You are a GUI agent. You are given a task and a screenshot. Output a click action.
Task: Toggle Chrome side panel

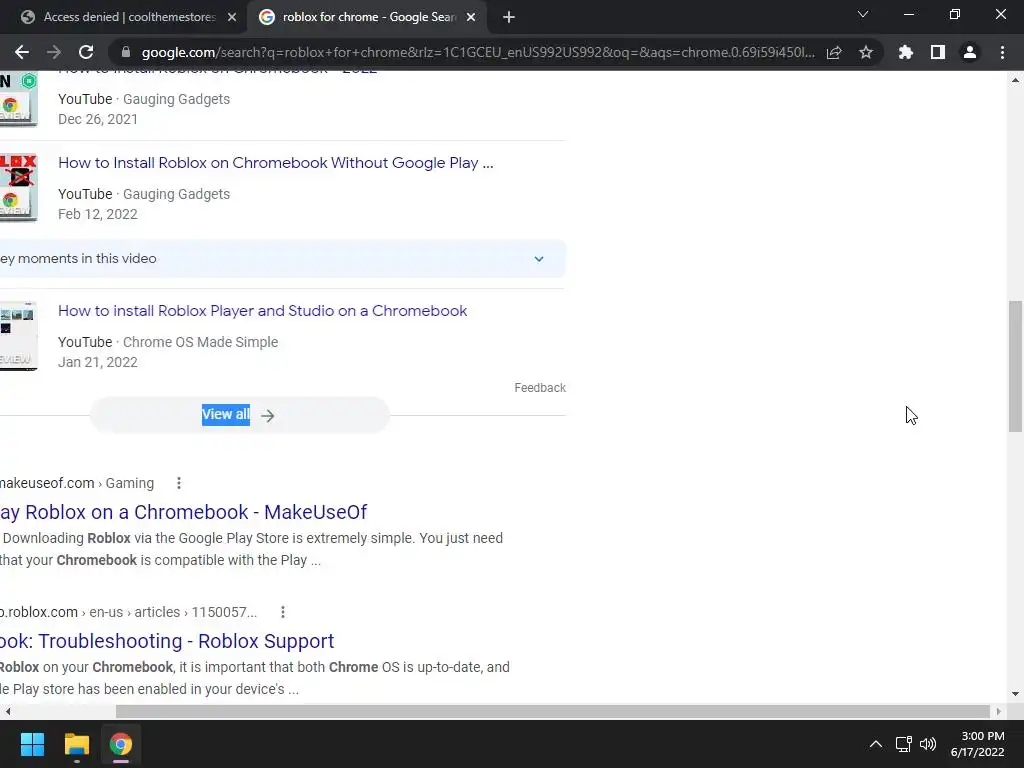[x=938, y=52]
